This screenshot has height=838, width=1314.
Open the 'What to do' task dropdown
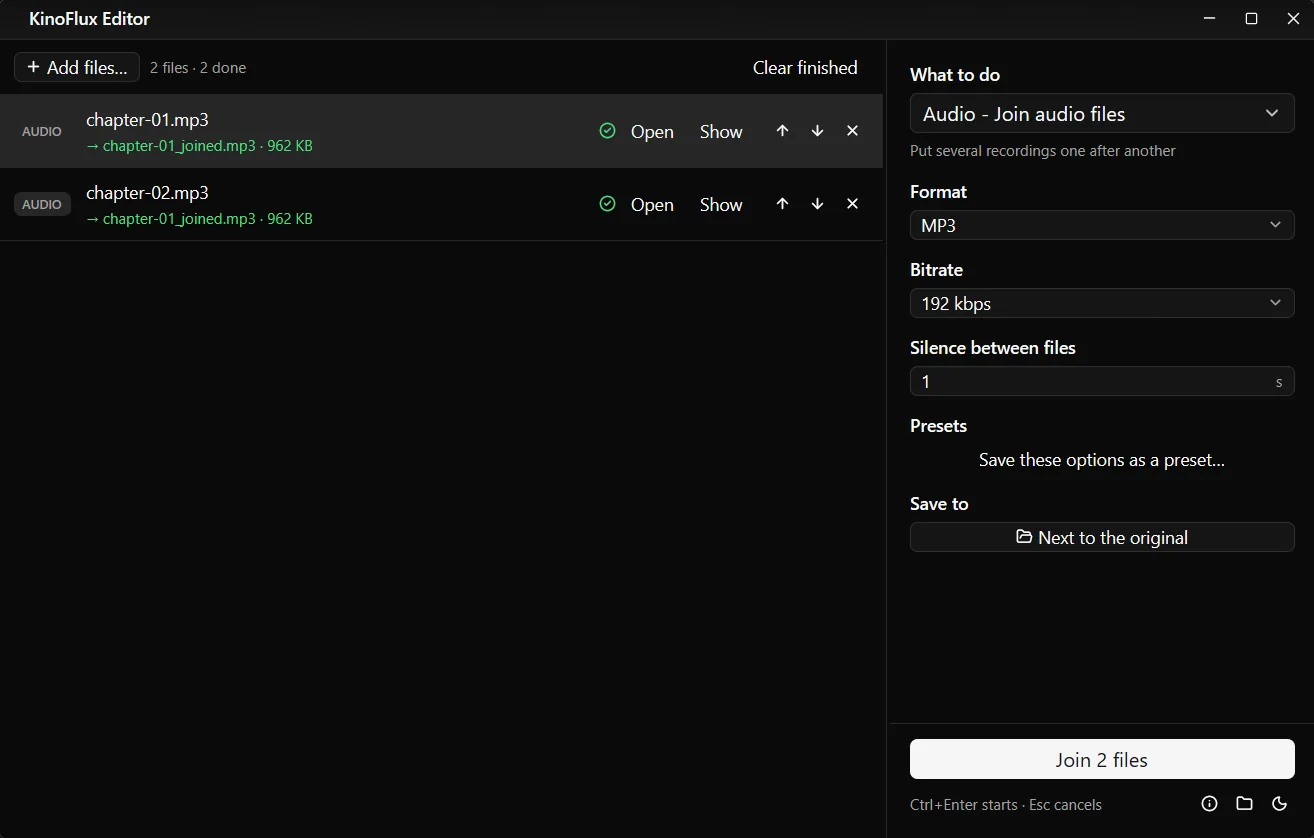1102,114
